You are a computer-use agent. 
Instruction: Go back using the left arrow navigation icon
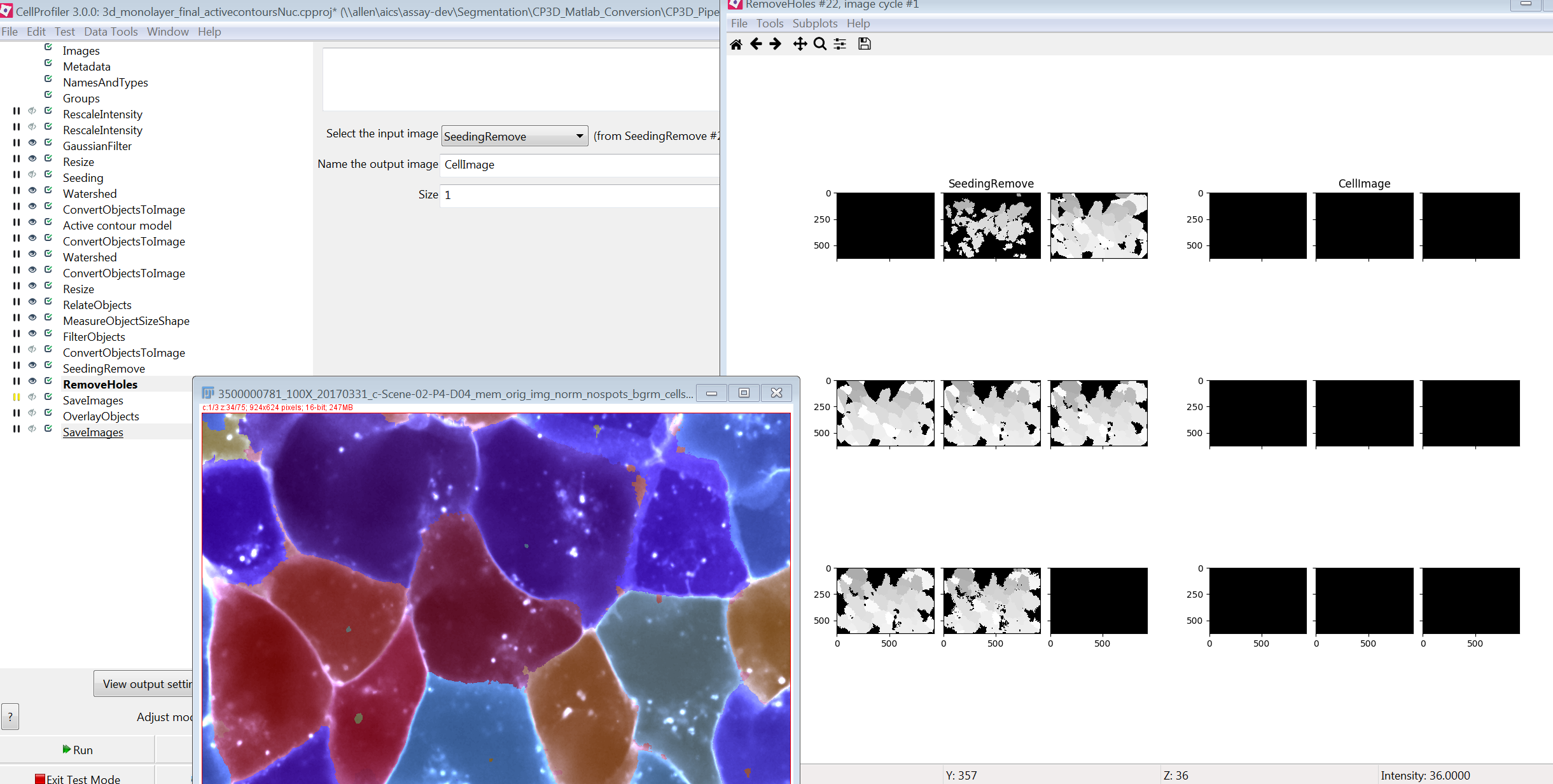(755, 44)
